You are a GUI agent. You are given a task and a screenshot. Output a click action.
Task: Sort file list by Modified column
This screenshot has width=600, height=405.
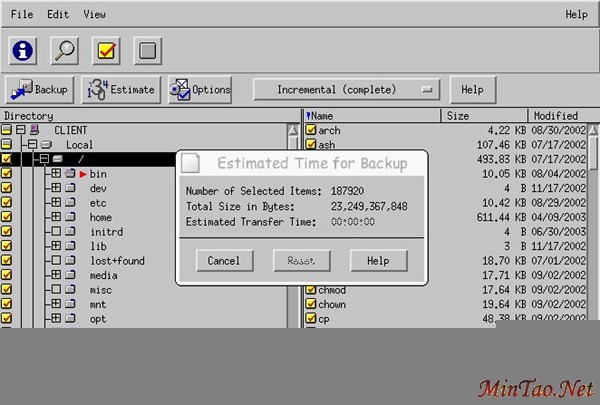[x=564, y=116]
